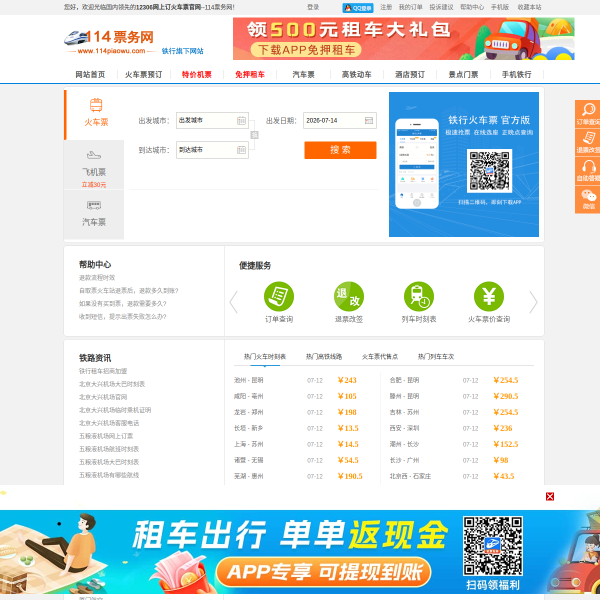Image resolution: width=600 pixels, height=600 pixels.
Task: Open the arrival city picker icon
Action: pos(241,150)
